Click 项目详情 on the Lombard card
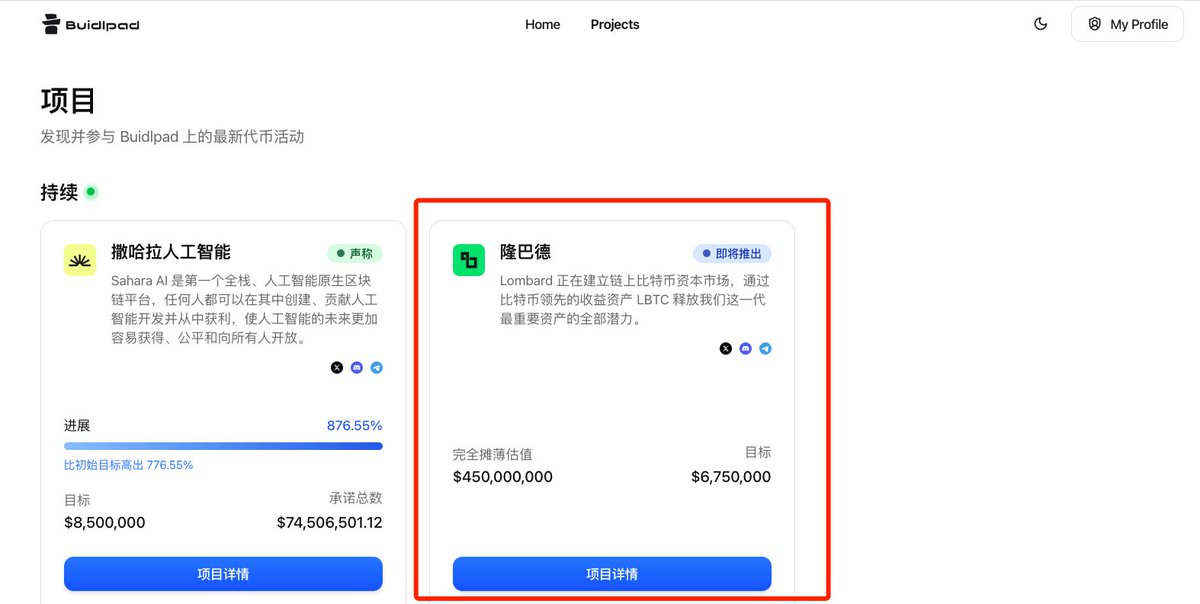Screen dimensions: 1200x604 coord(611,574)
